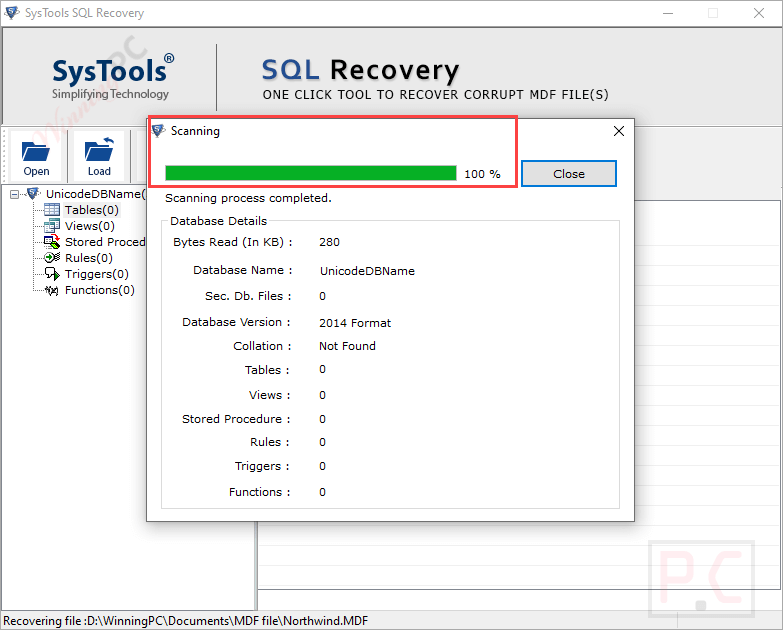Click the Database Name value UnicodeDBName
Viewport: 783px width, 630px height.
pyautogui.click(x=367, y=271)
